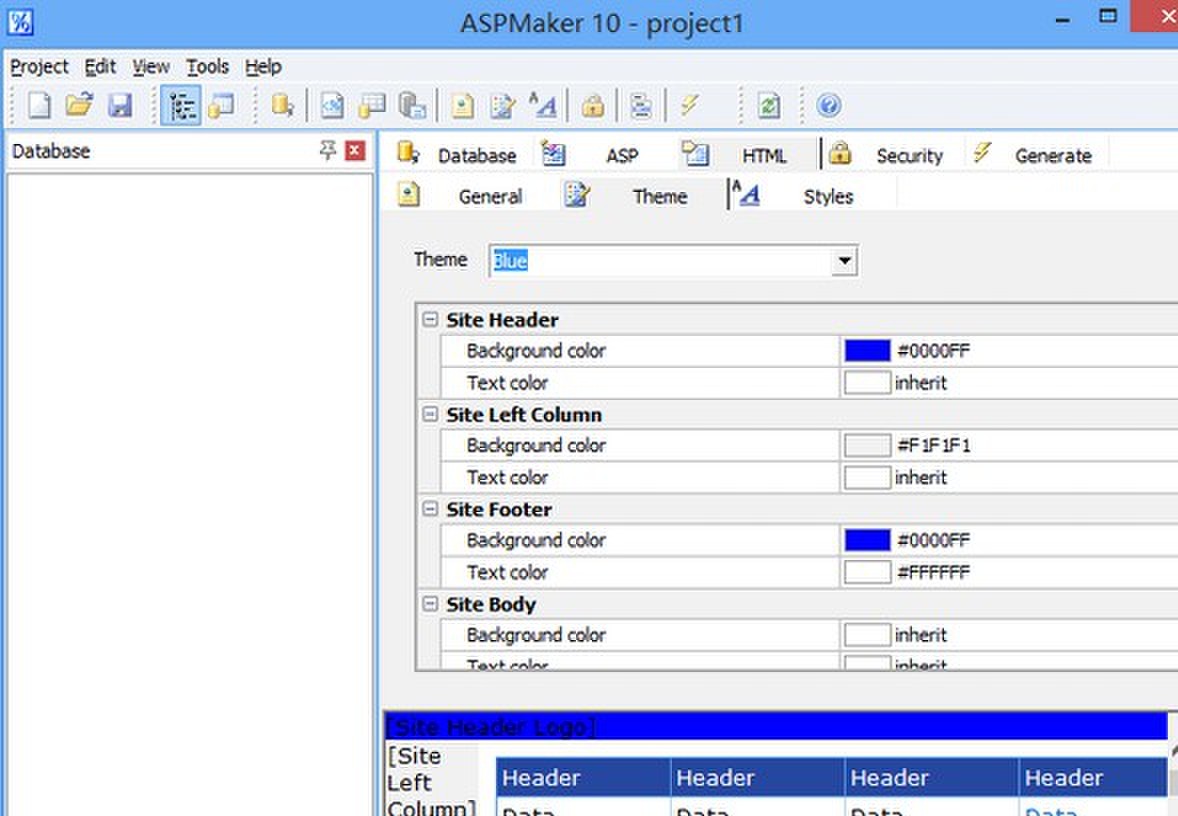Click Site Header text color swatch

[867, 382]
